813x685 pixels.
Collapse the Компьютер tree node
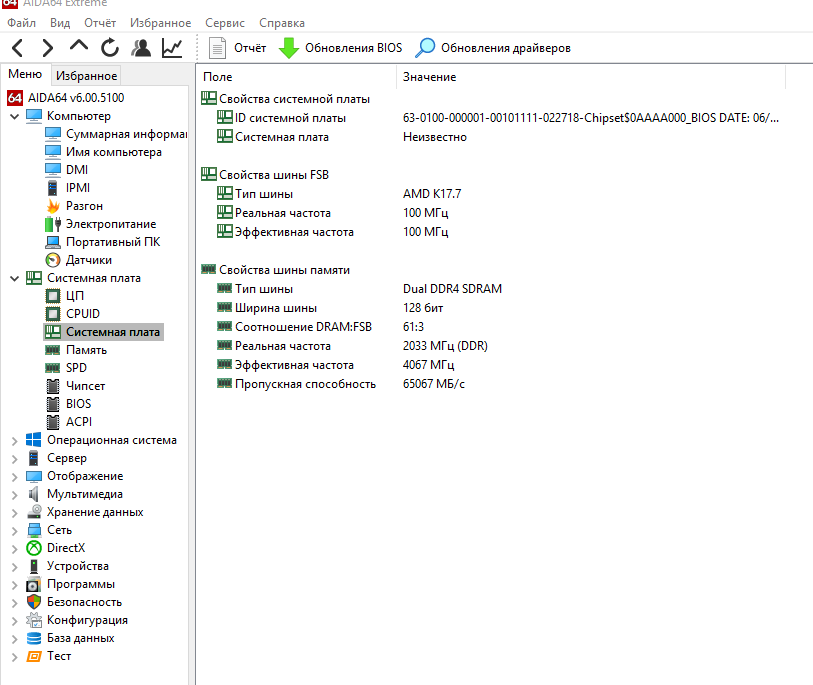[15, 116]
